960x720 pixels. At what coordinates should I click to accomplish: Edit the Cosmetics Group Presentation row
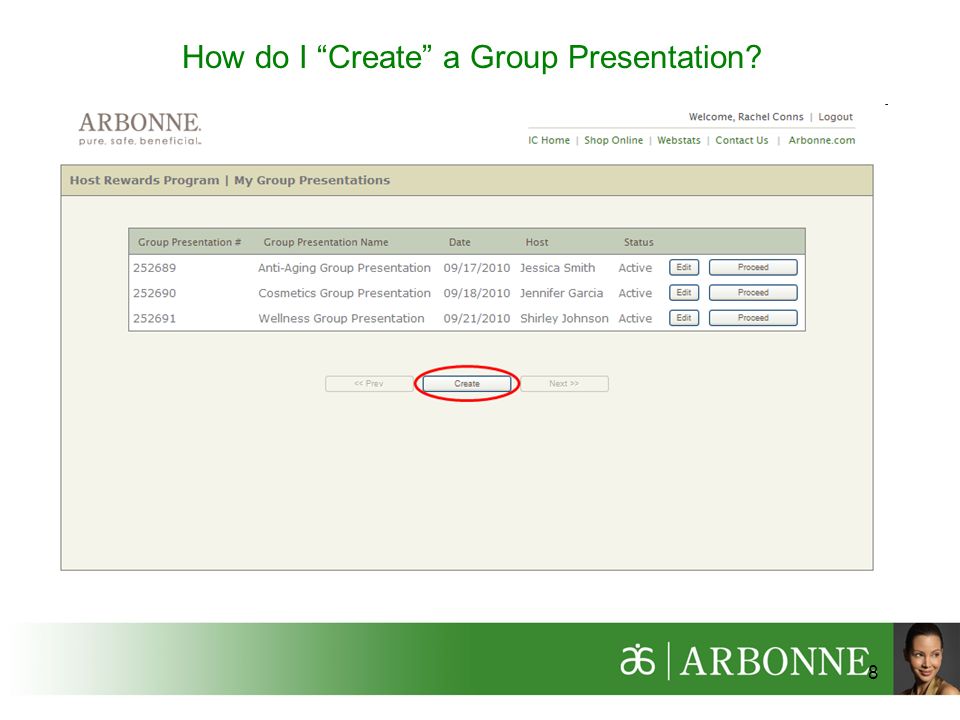[684, 293]
